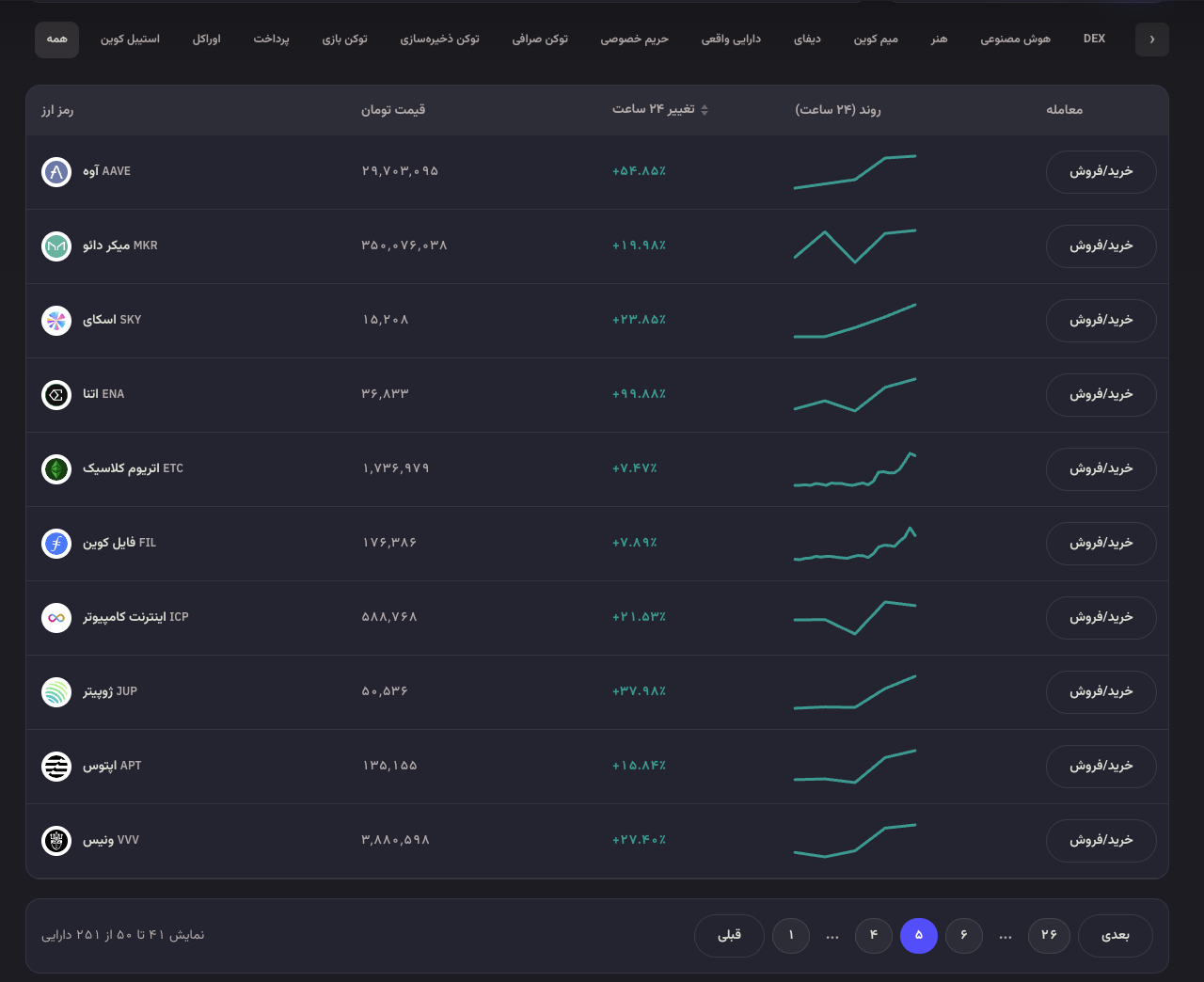The height and width of the screenshot is (982, 1204).
Task: Go to pagination page ۱
Action: 791,936
